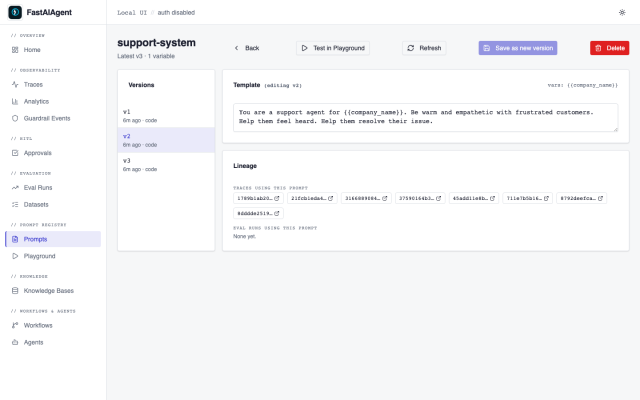The height and width of the screenshot is (400, 640).
Task: Click the 'Local UI' breadcrumb text
Action: pyautogui.click(x=132, y=13)
